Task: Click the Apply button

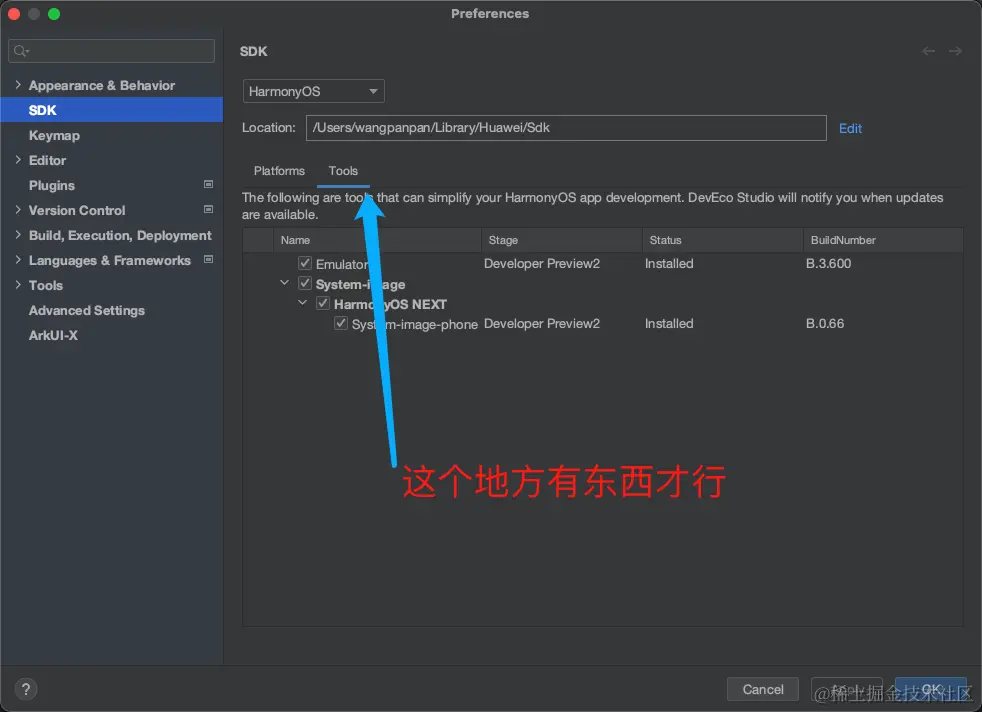Action: click(x=847, y=689)
